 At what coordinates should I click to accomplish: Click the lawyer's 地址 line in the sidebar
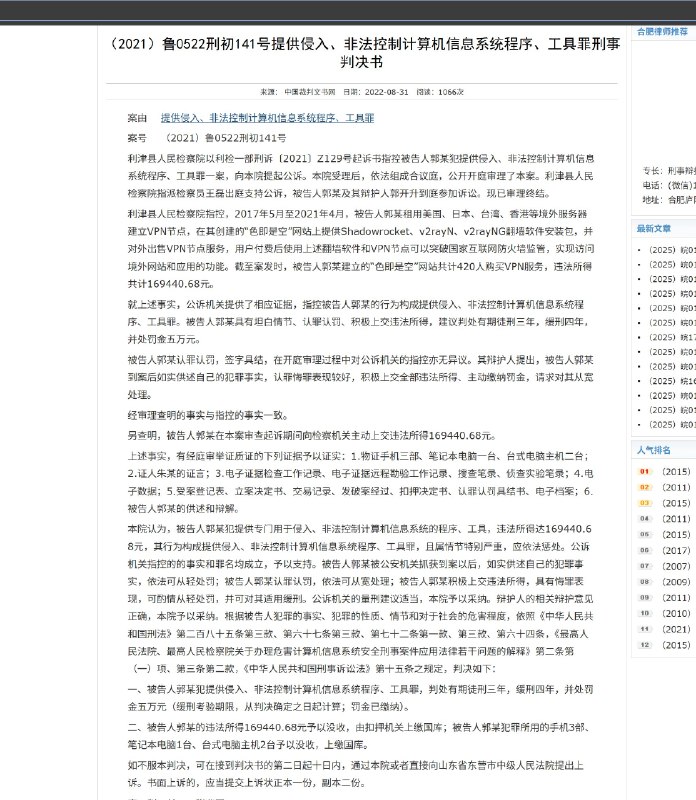click(669, 200)
